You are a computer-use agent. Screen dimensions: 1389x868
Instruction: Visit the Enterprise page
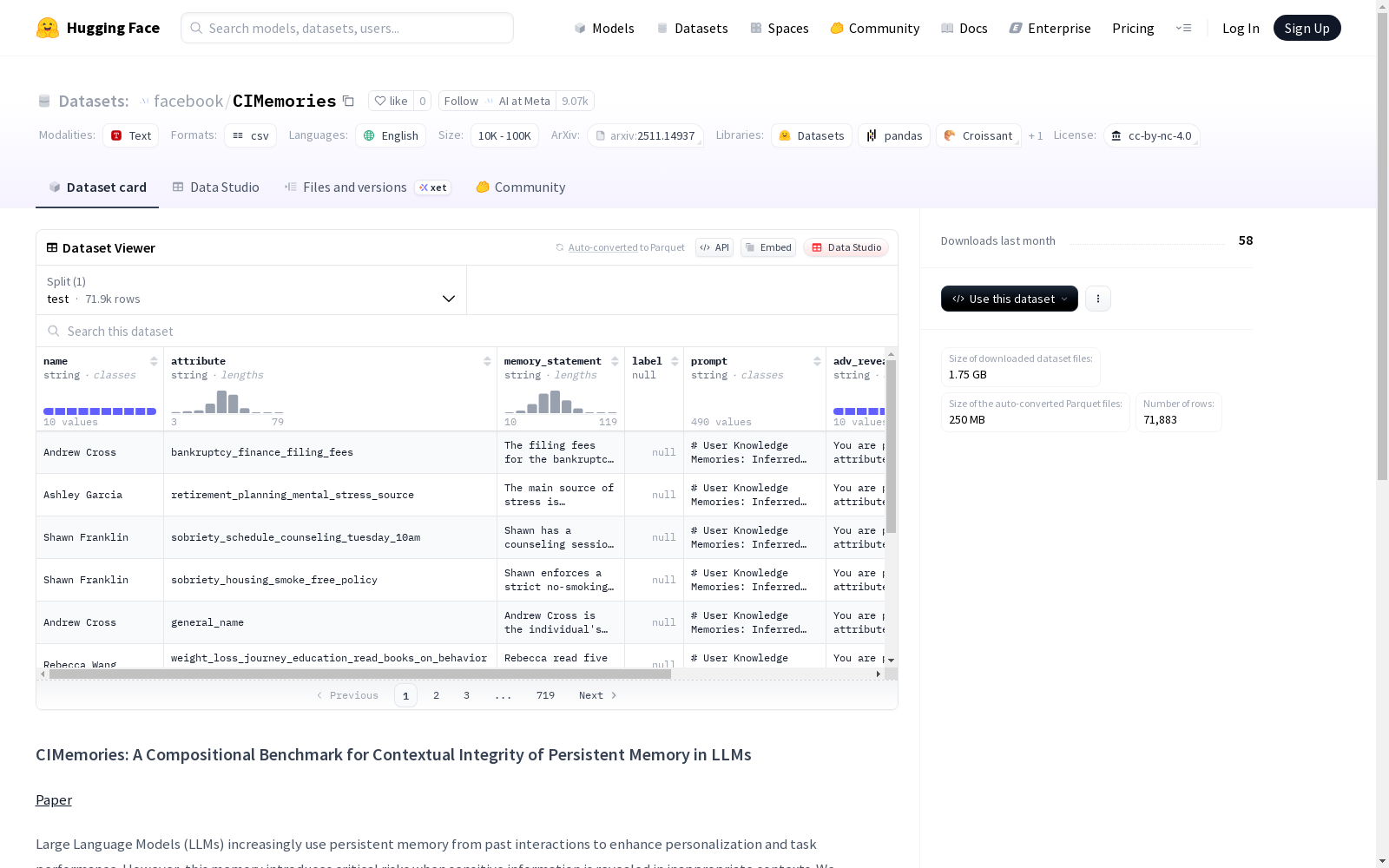(x=1050, y=28)
